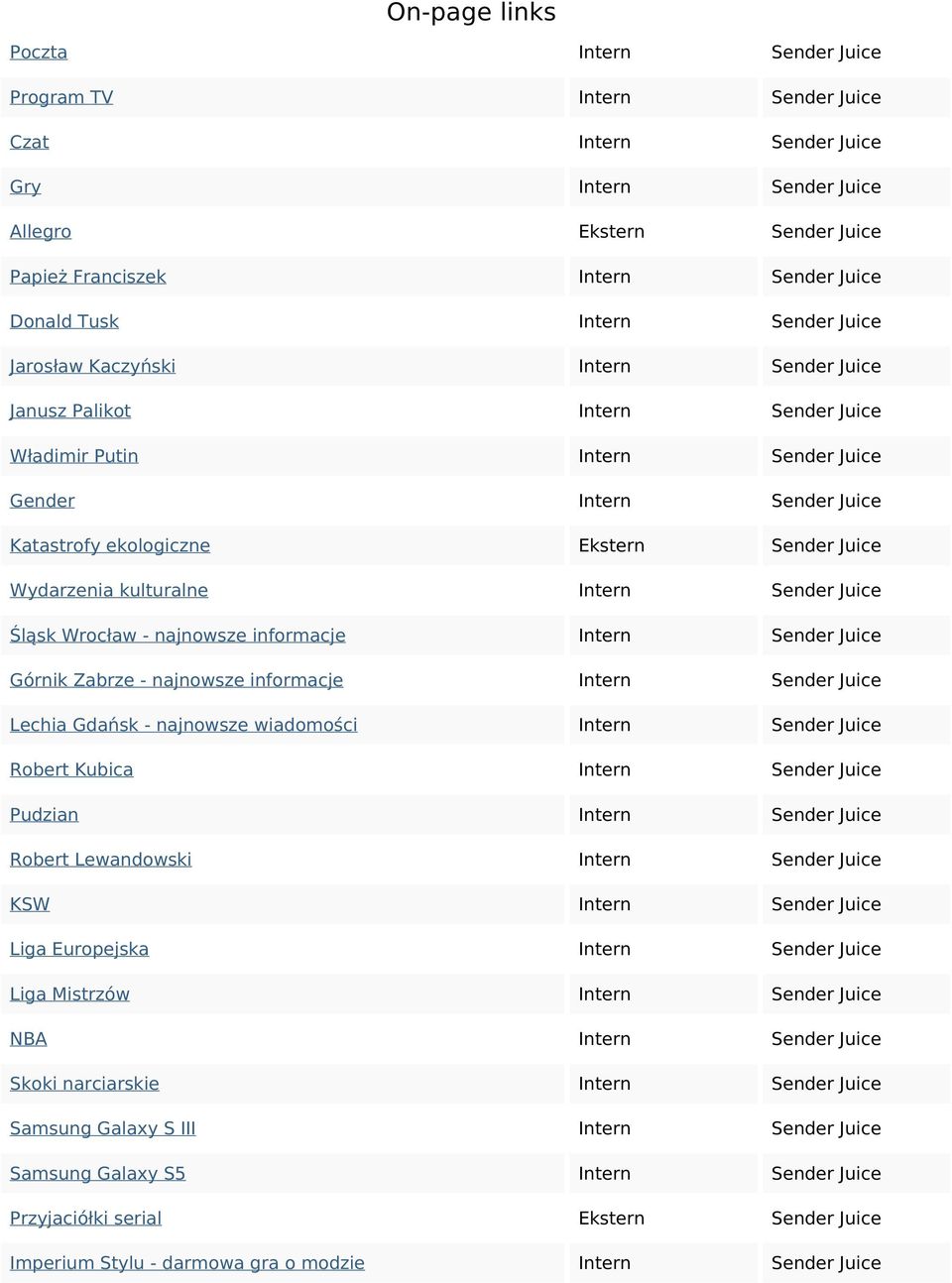This screenshot has width=952, height=1283.
Task: Open Imperium Stylu darmowa gra link
Action: click(187, 1263)
